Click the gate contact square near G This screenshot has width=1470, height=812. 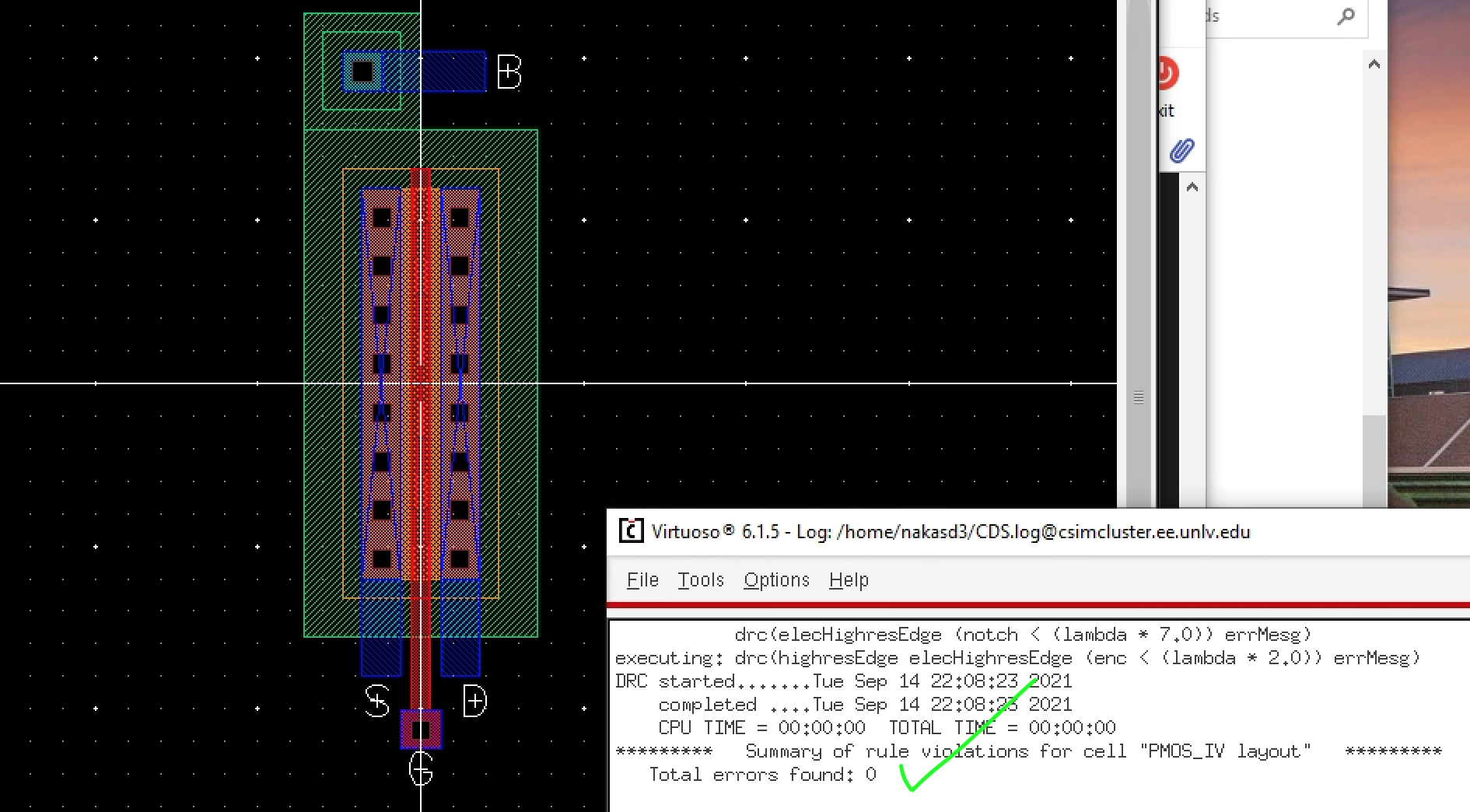pos(421,730)
